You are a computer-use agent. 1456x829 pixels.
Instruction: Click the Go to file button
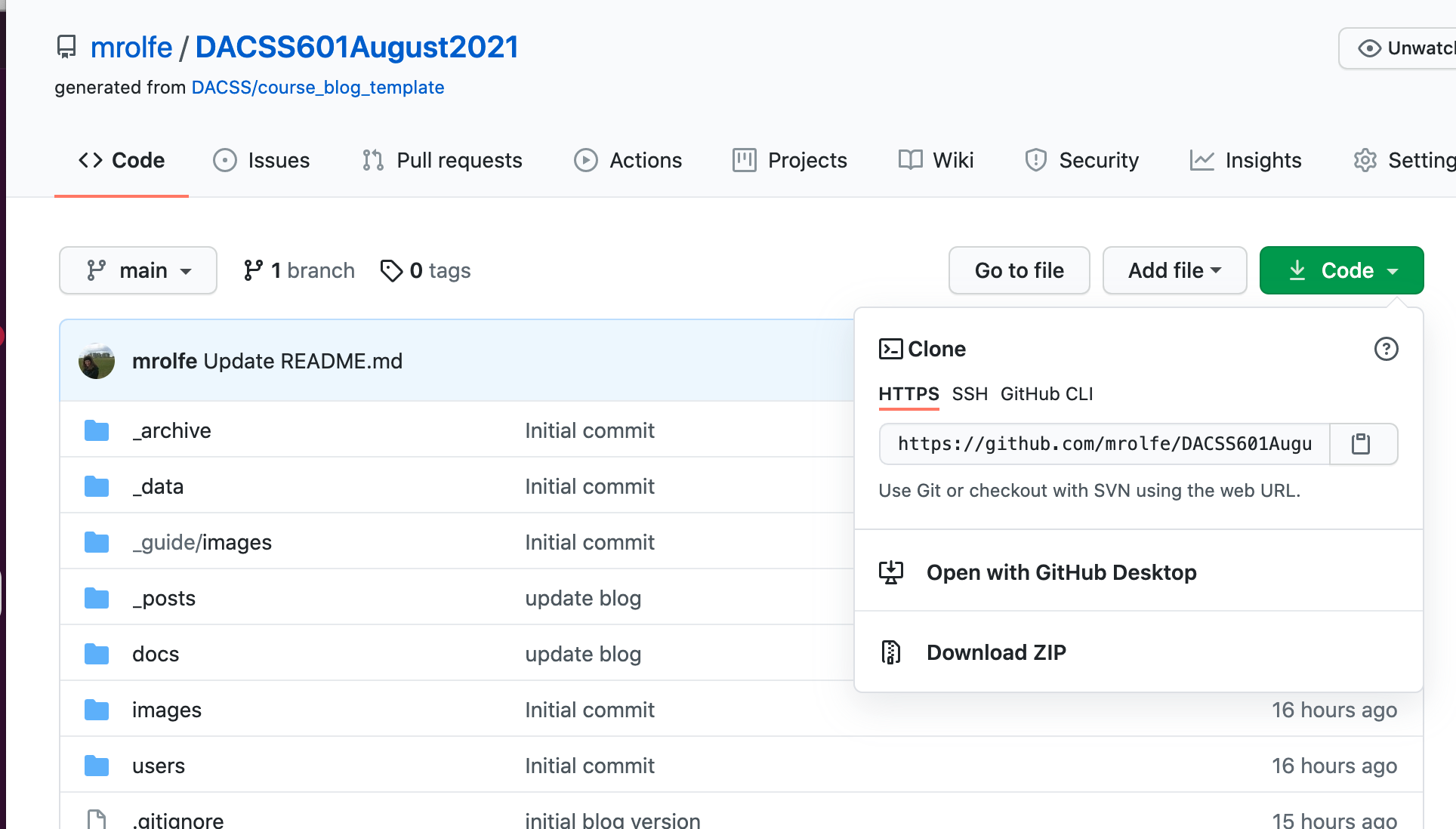[x=1019, y=270]
